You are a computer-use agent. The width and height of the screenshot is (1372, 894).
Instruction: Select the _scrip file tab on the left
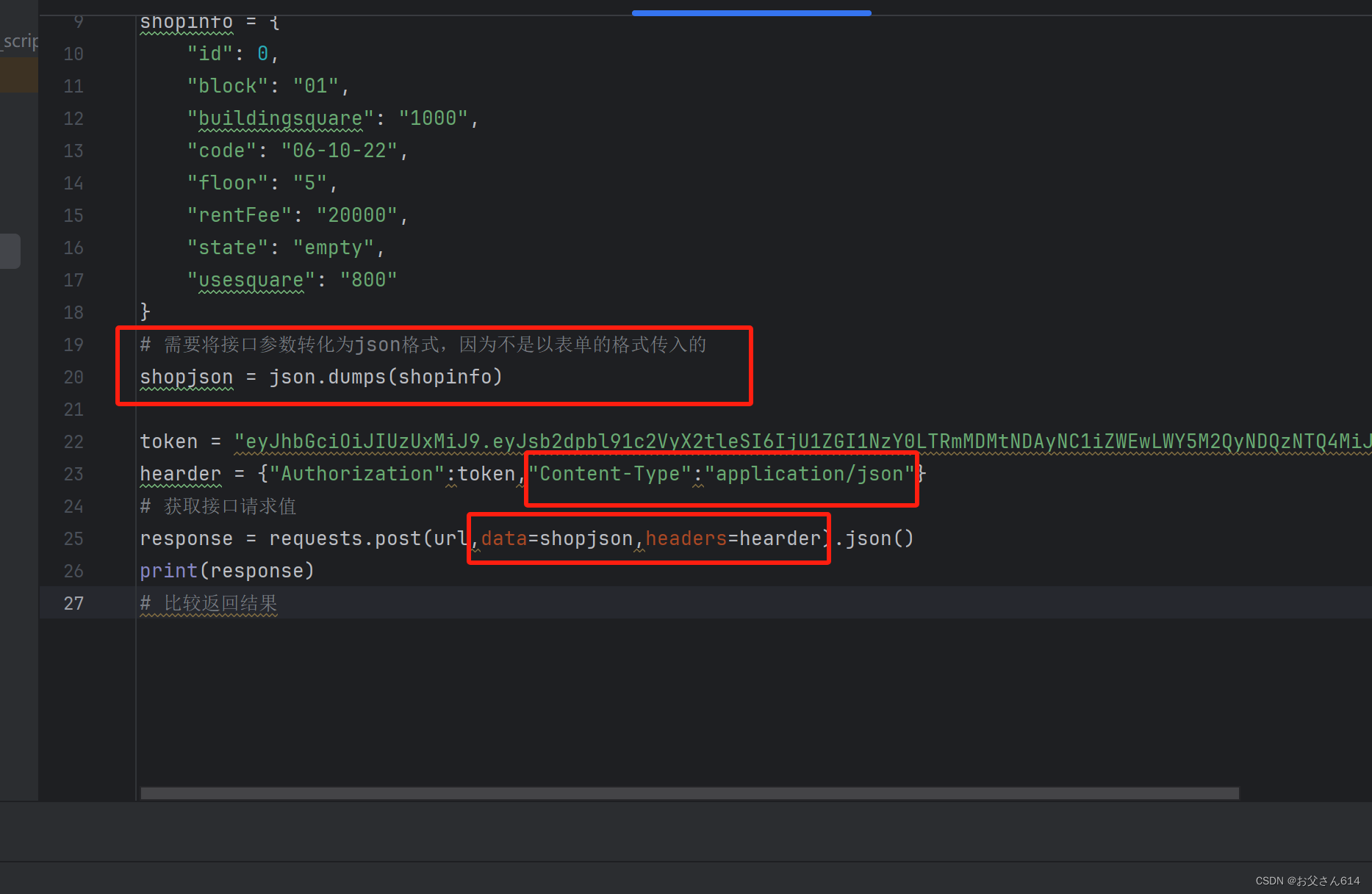point(18,40)
